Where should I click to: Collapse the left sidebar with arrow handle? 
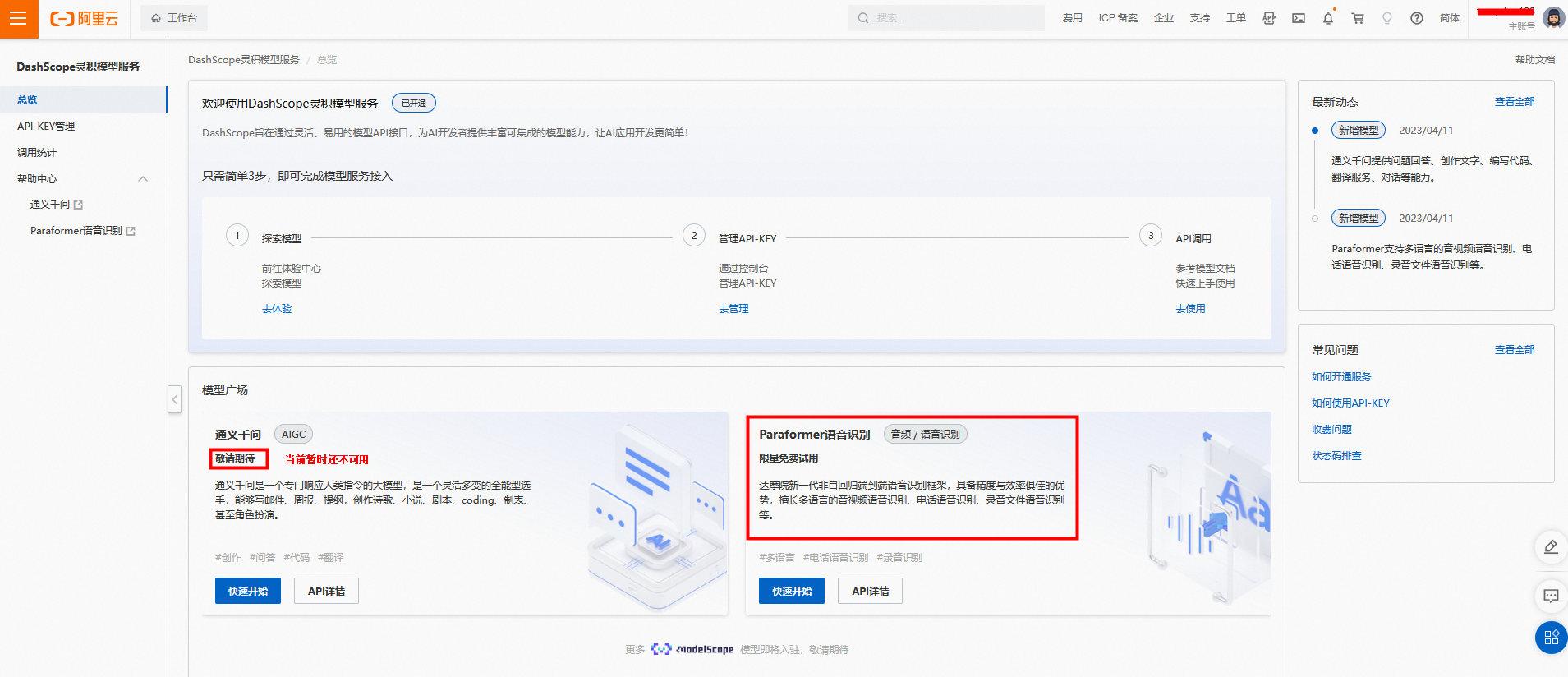pos(175,400)
